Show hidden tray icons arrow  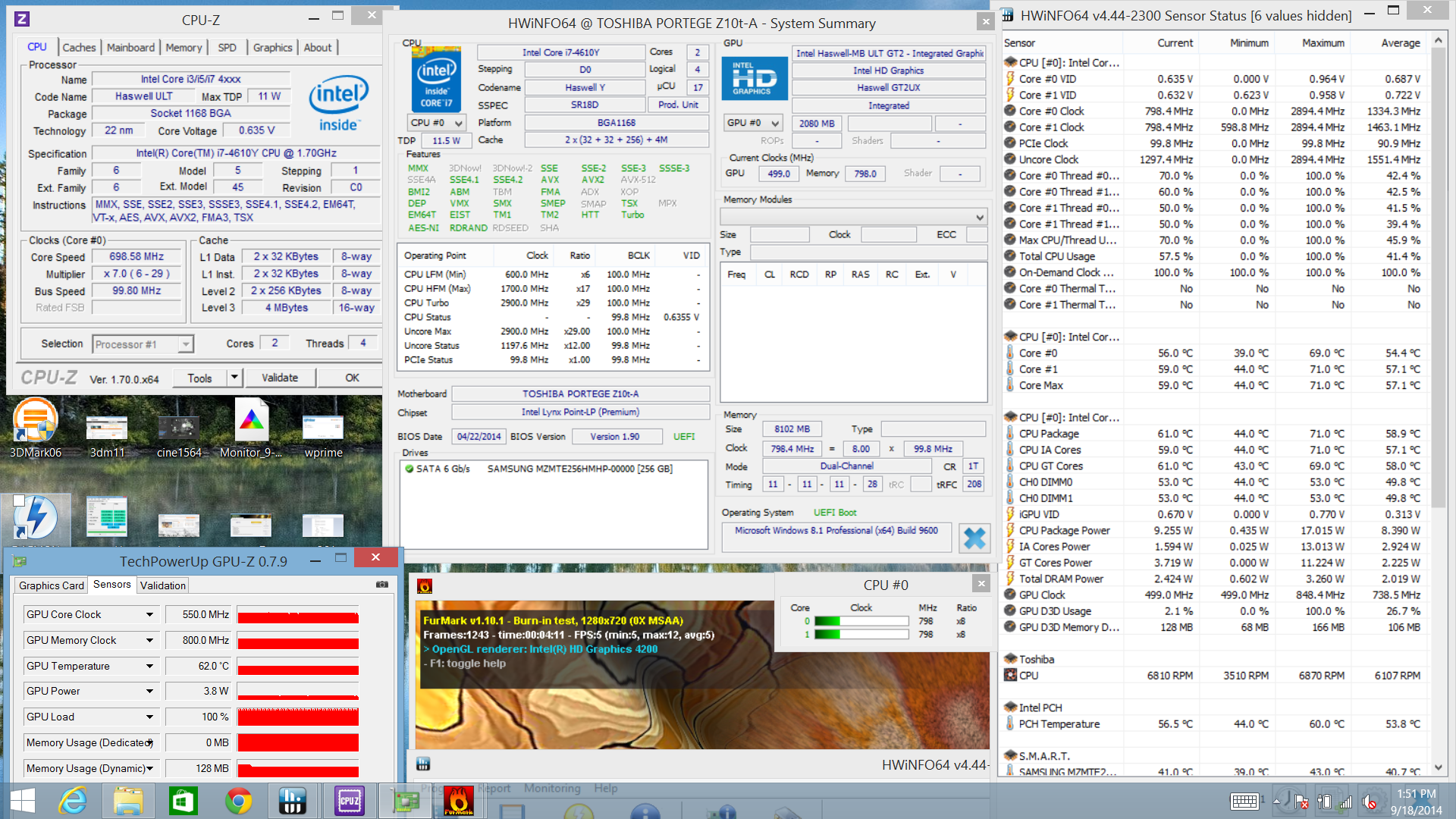coord(1276,802)
